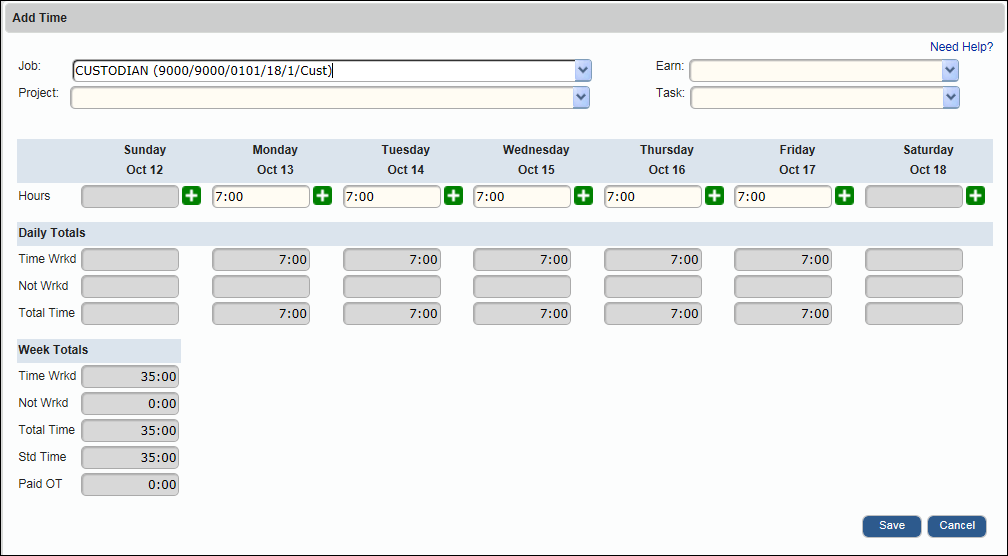
Task: Expand the Project dropdown
Action: (581, 97)
